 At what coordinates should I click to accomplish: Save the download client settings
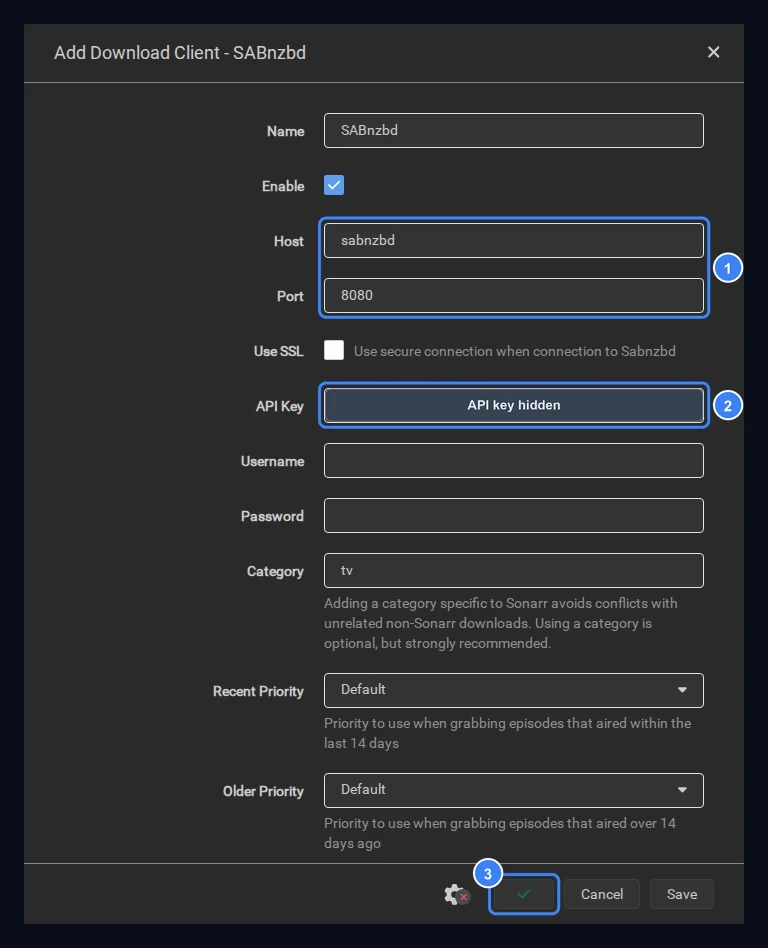tap(682, 894)
